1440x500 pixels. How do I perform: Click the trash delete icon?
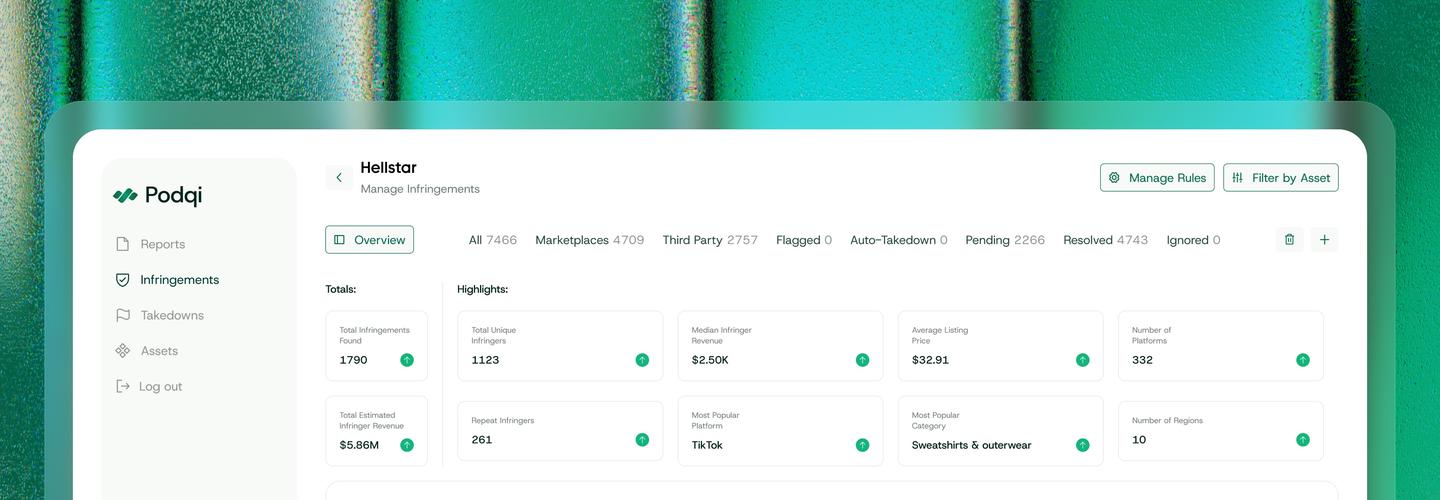[x=1289, y=240]
